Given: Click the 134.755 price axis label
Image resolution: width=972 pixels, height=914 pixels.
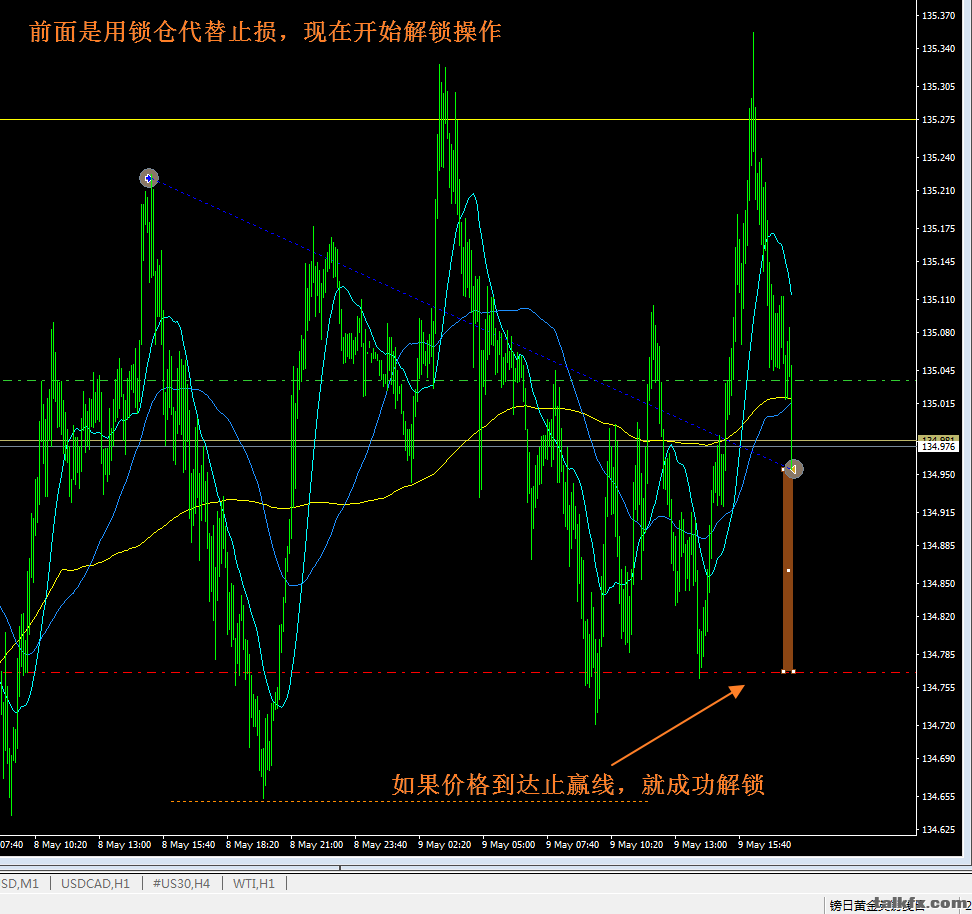Looking at the screenshot, I should point(939,688).
